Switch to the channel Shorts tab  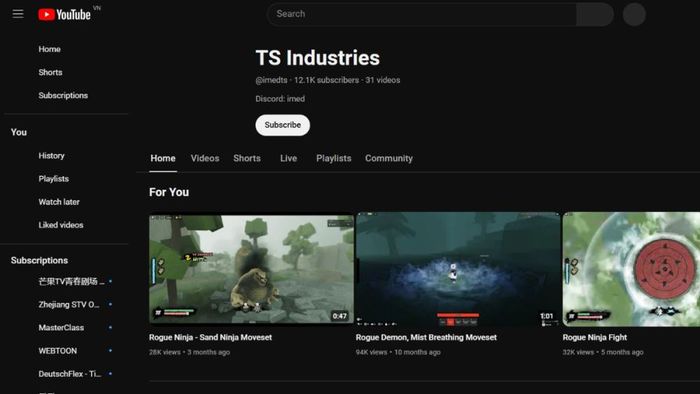click(247, 158)
